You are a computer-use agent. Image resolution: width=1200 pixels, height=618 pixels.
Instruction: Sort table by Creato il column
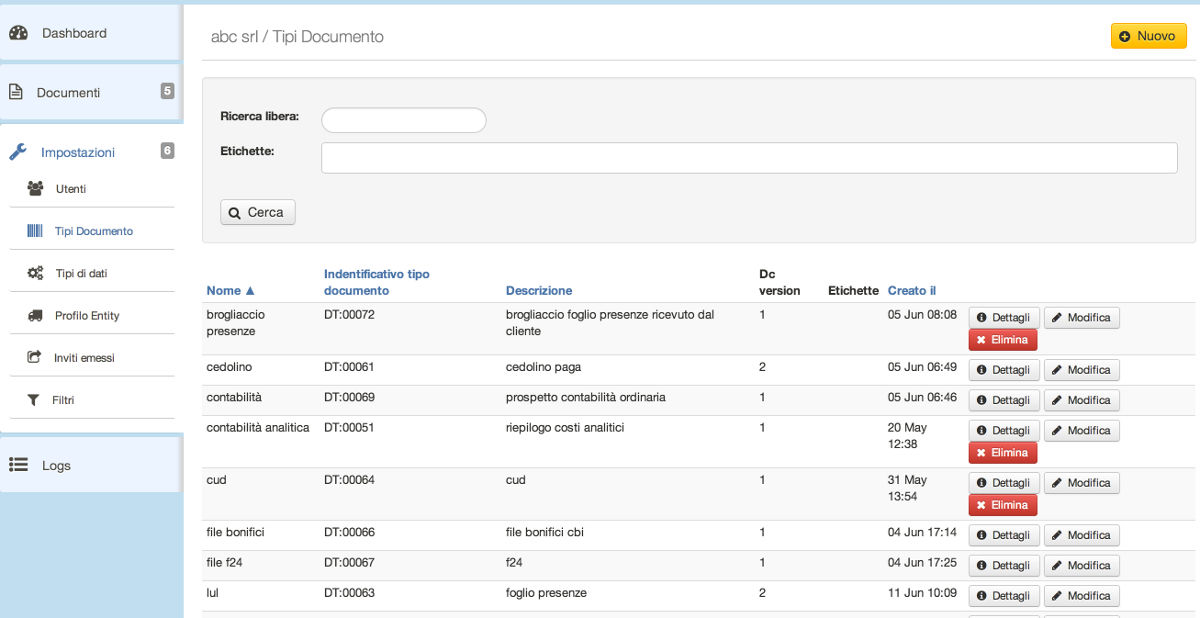(x=912, y=290)
